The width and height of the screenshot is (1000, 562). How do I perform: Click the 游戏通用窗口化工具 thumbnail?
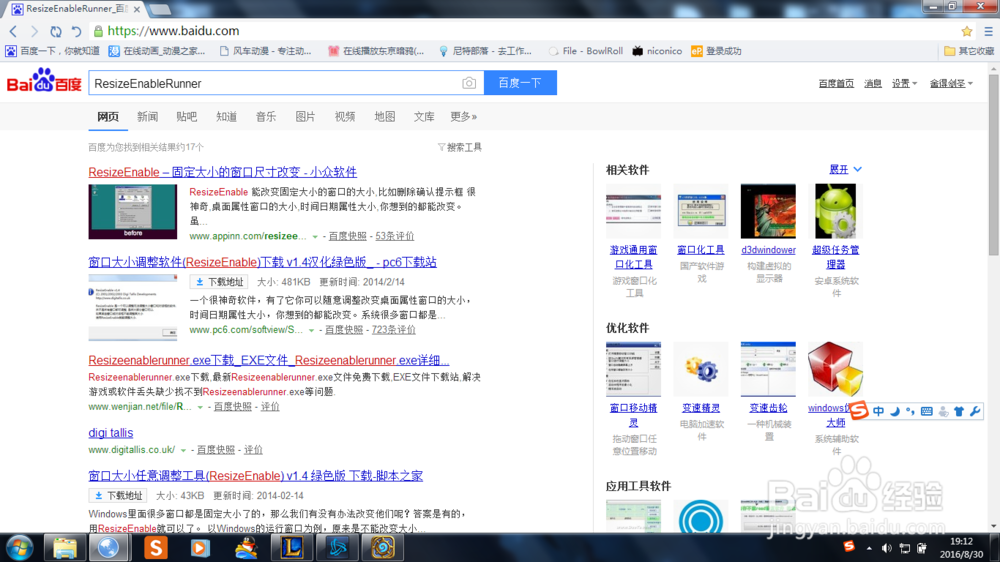633,211
